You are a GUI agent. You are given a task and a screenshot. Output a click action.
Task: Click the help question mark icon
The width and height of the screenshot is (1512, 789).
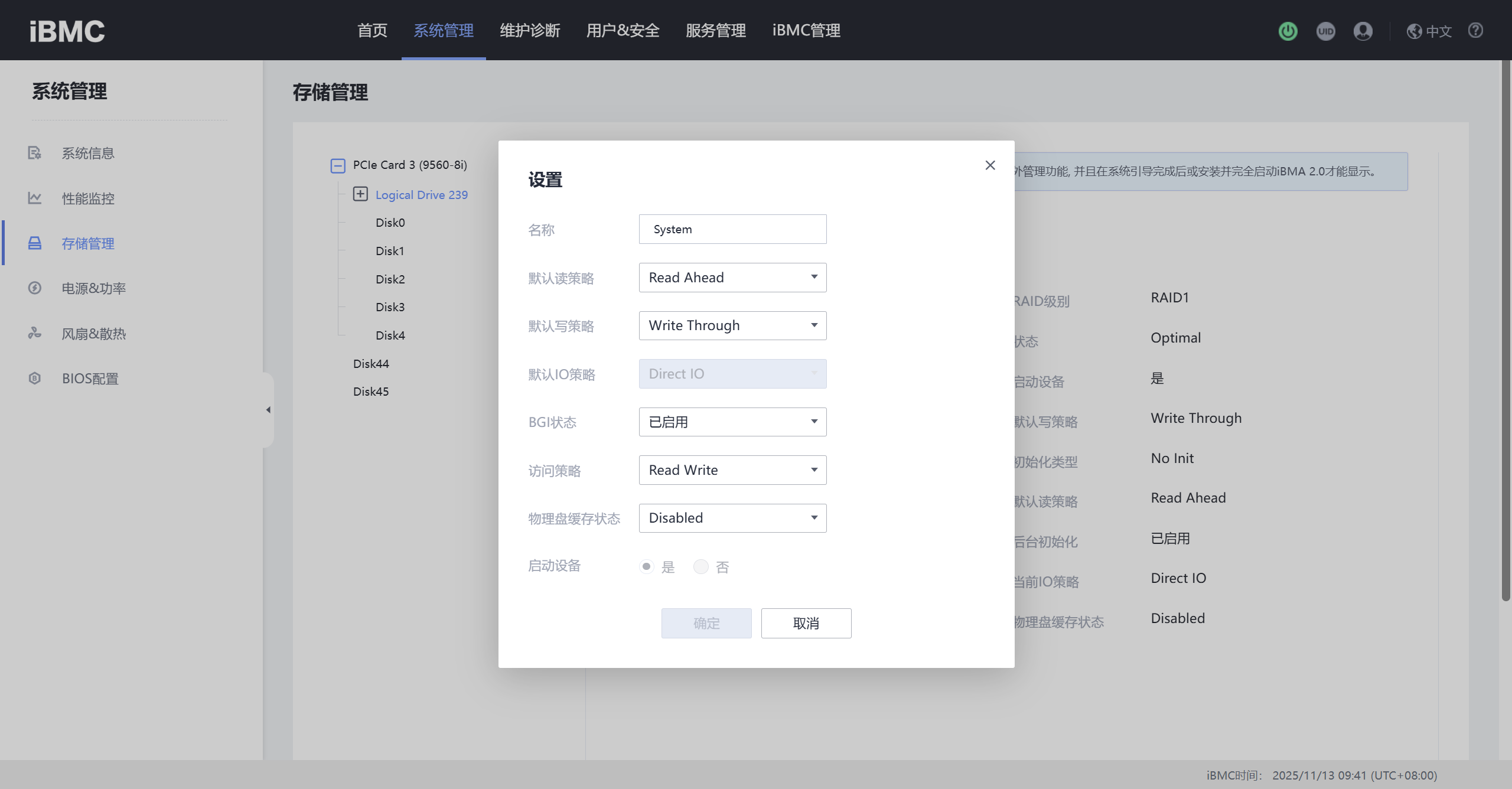1475,31
